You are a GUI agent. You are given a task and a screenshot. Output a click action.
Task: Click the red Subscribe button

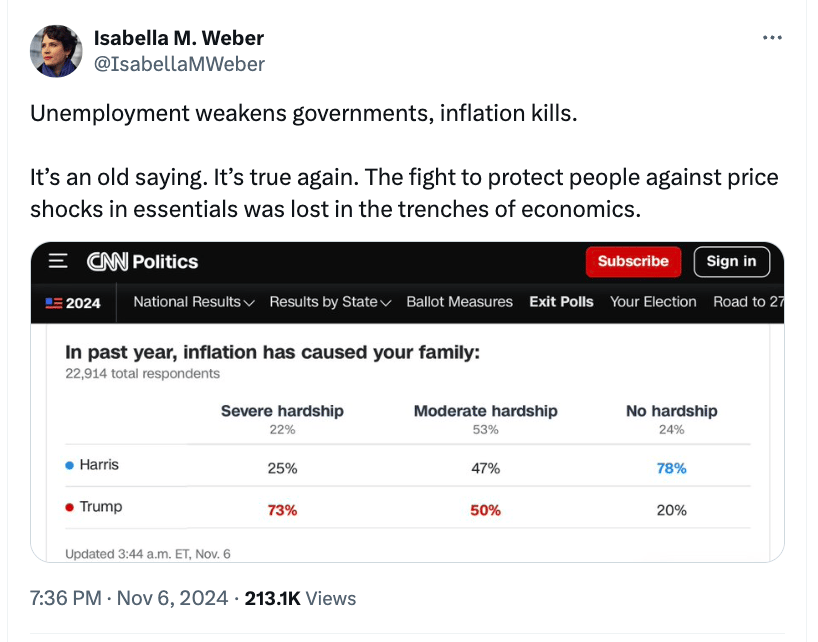[633, 261]
